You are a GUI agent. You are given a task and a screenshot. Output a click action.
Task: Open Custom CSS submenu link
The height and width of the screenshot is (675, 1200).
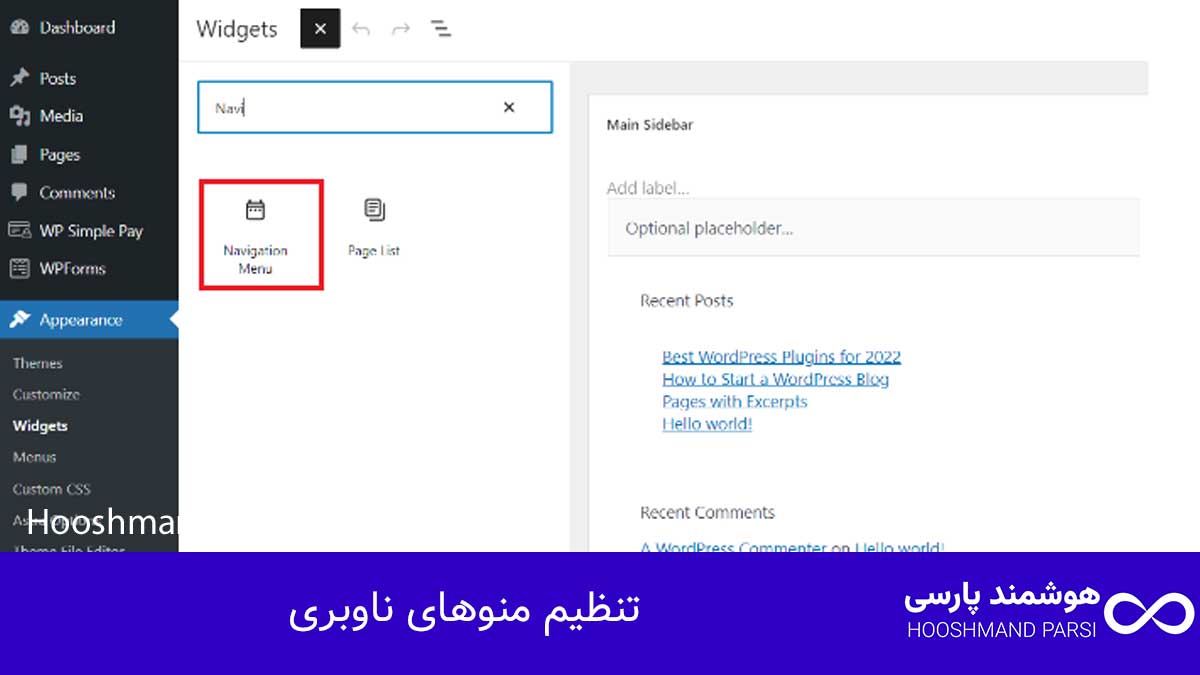point(51,489)
